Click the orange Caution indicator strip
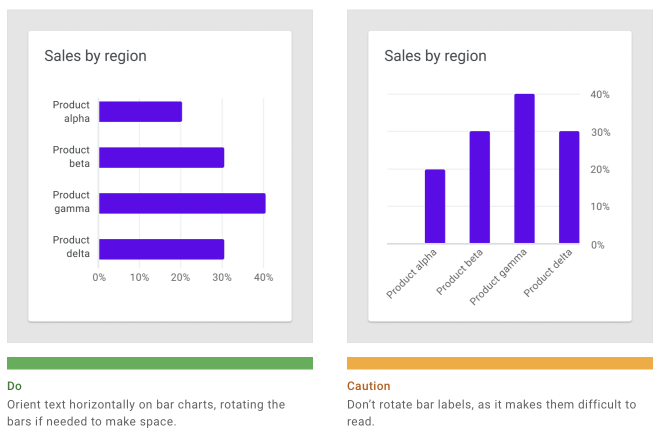Image resolution: width=666 pixels, height=440 pixels. pyautogui.click(x=500, y=363)
